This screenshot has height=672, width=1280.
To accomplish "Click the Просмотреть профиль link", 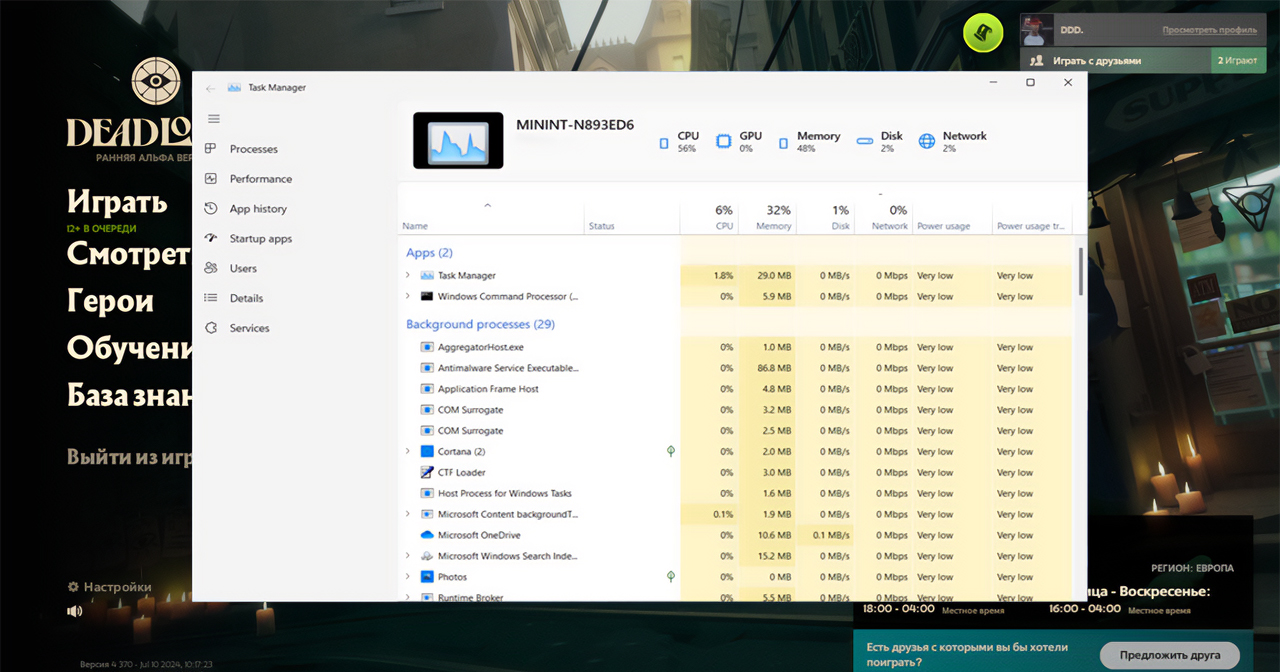I will (1209, 30).
